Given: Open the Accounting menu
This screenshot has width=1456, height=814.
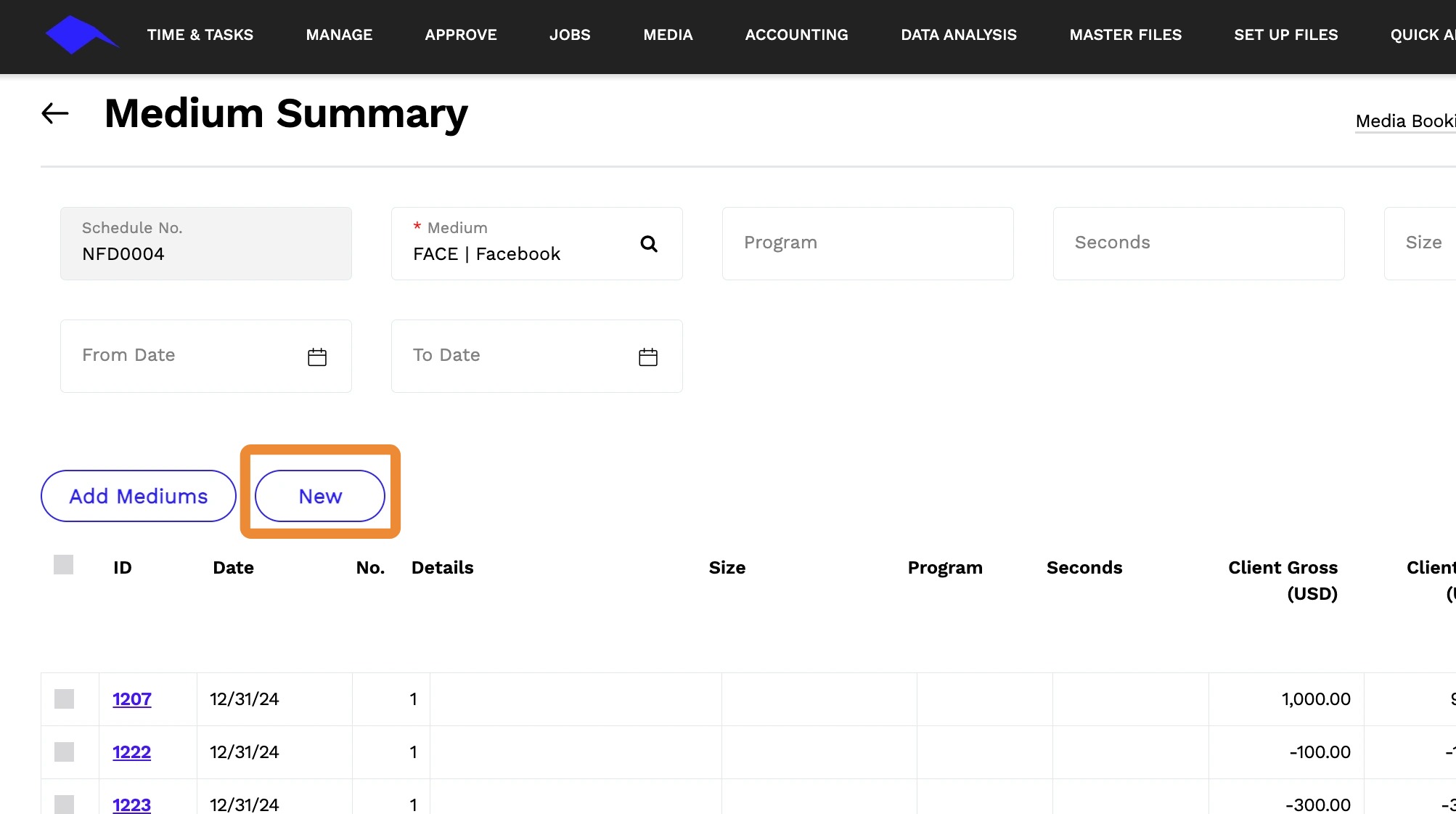Looking at the screenshot, I should point(796,35).
